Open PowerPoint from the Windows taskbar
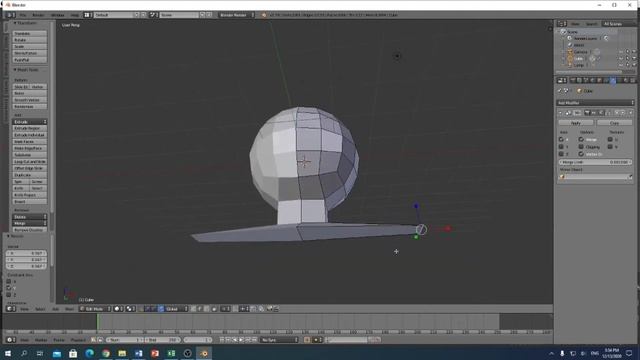640x360 pixels. tap(155, 353)
